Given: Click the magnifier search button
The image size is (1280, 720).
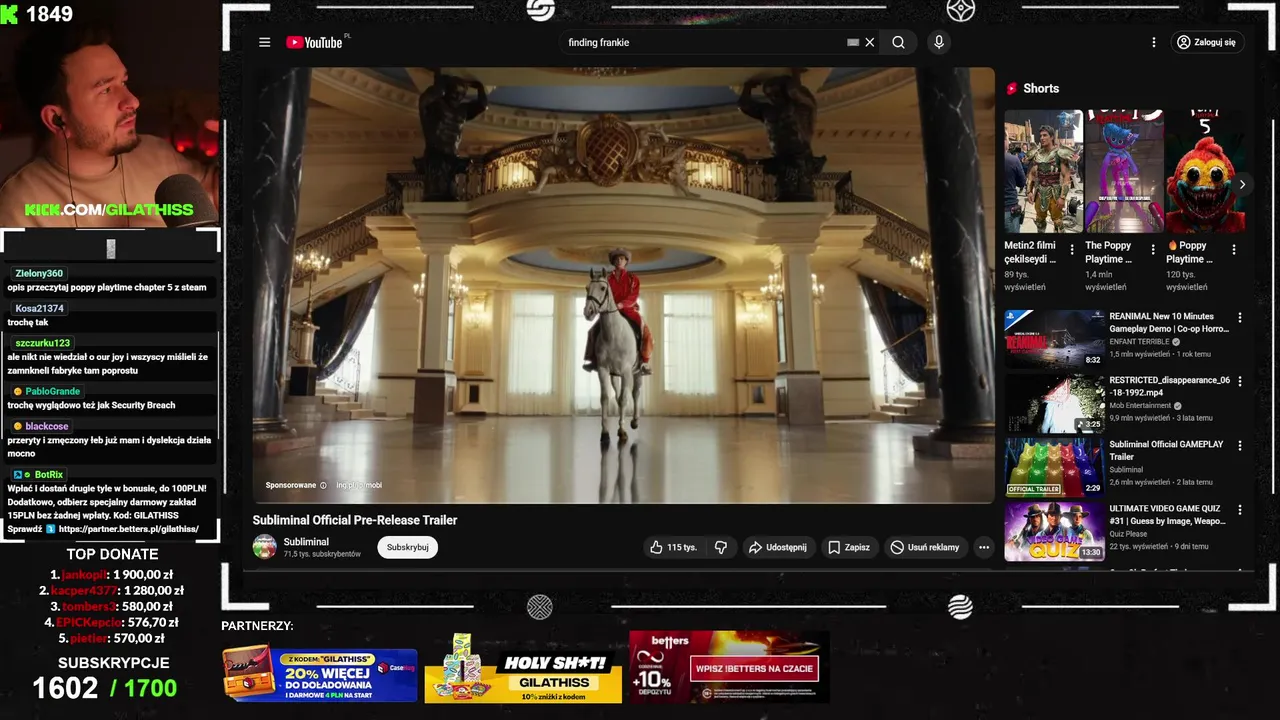Looking at the screenshot, I should (x=898, y=42).
